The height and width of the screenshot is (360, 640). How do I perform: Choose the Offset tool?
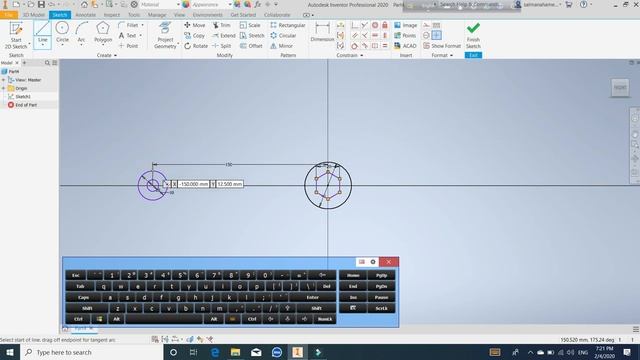click(251, 46)
